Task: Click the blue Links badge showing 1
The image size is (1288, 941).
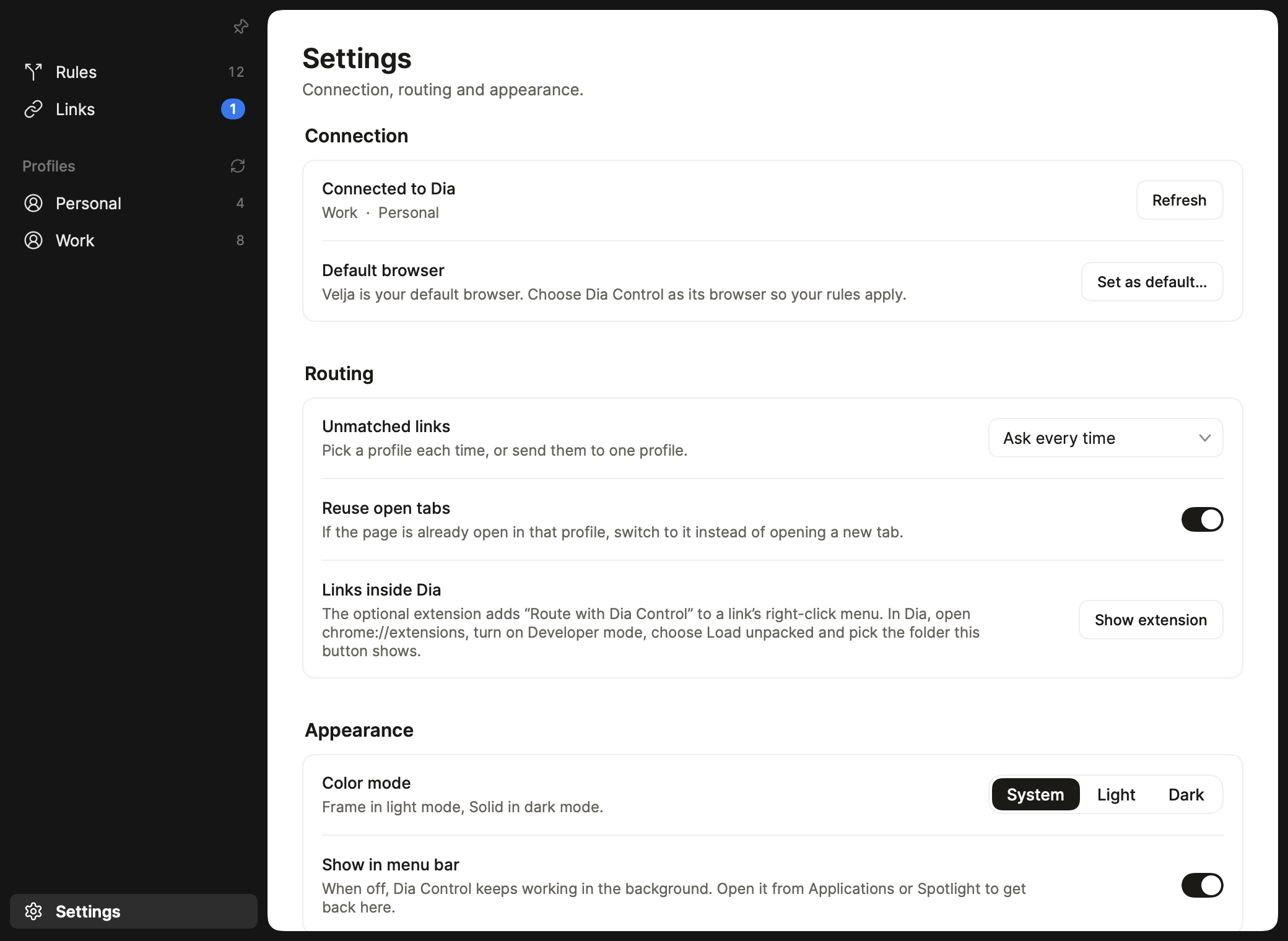Action: [x=233, y=109]
